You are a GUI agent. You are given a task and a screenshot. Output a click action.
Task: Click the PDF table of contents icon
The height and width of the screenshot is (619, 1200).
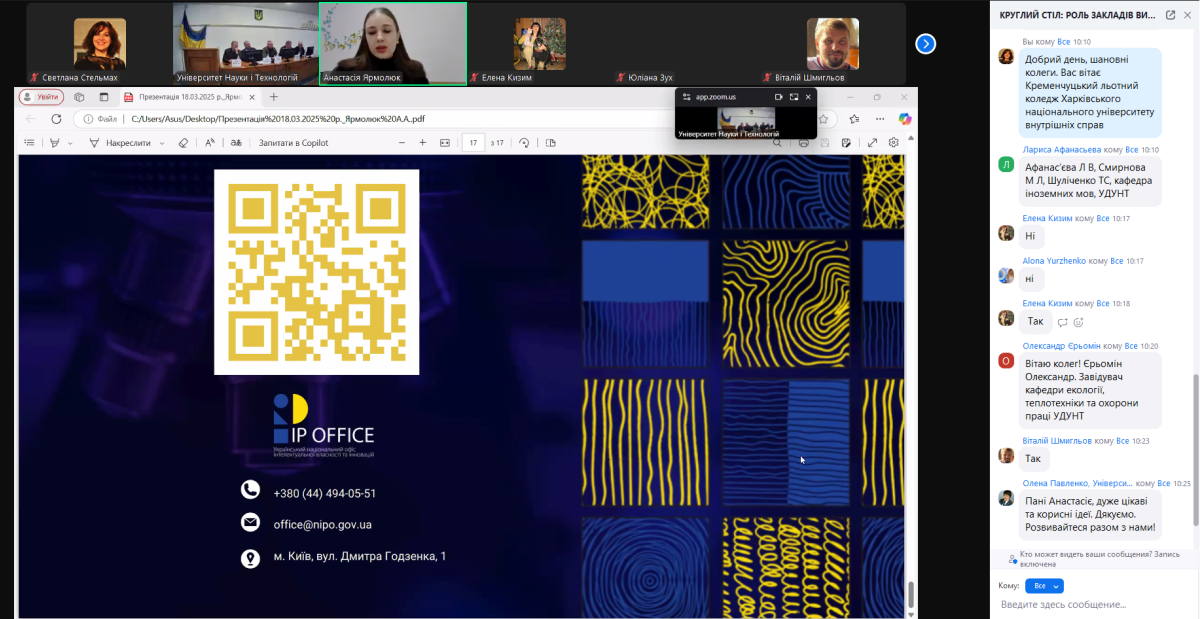click(x=30, y=143)
